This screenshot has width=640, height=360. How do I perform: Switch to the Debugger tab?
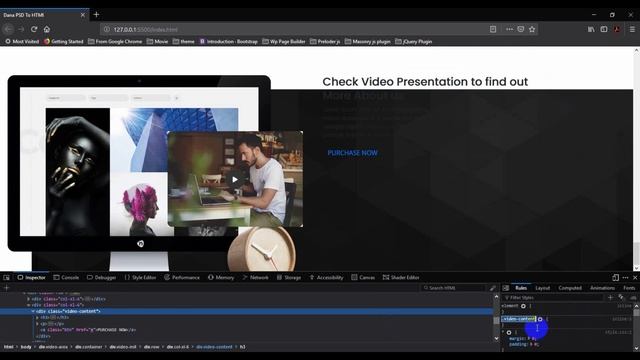(102, 278)
